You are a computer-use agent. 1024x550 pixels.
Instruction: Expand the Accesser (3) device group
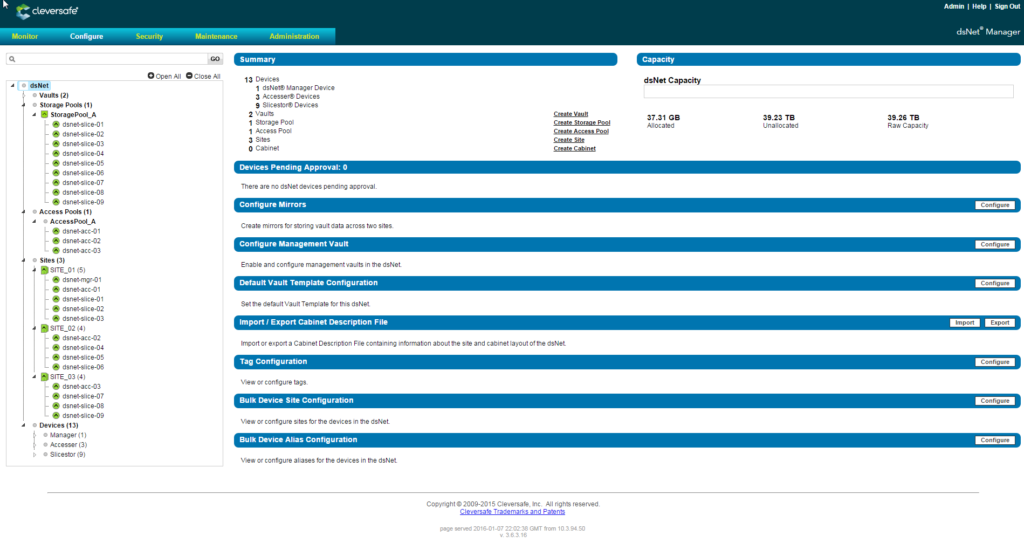[x=35, y=445]
